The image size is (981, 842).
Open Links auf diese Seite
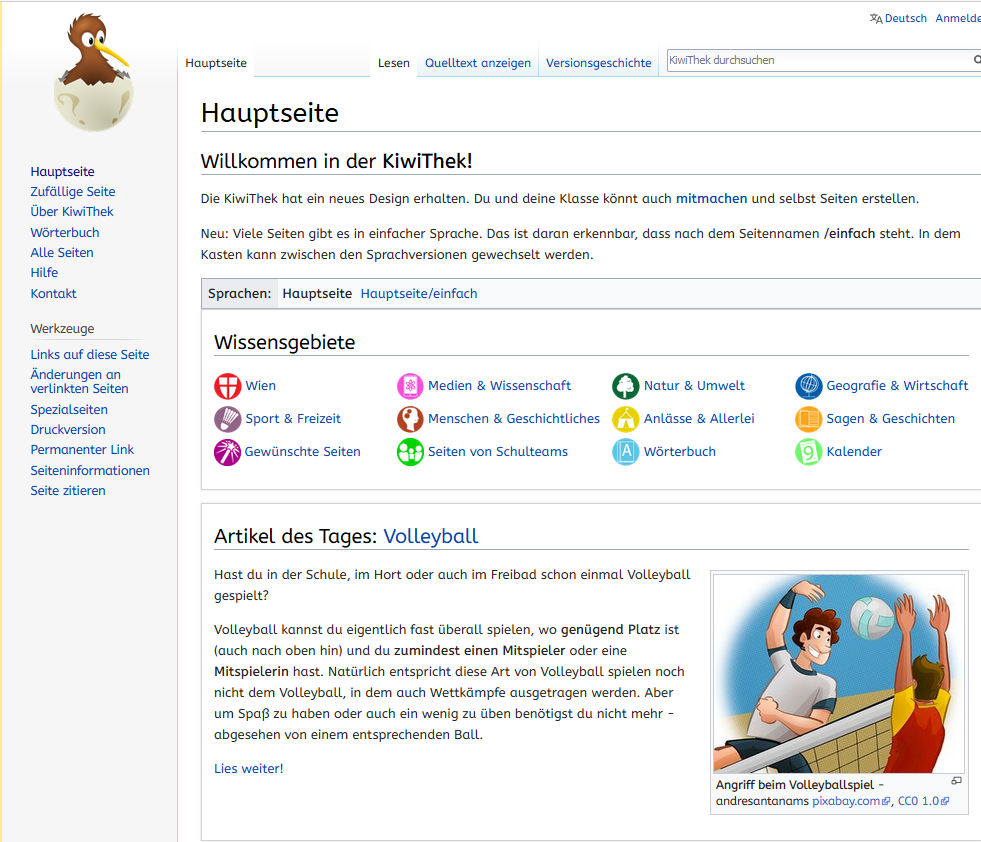coord(90,355)
